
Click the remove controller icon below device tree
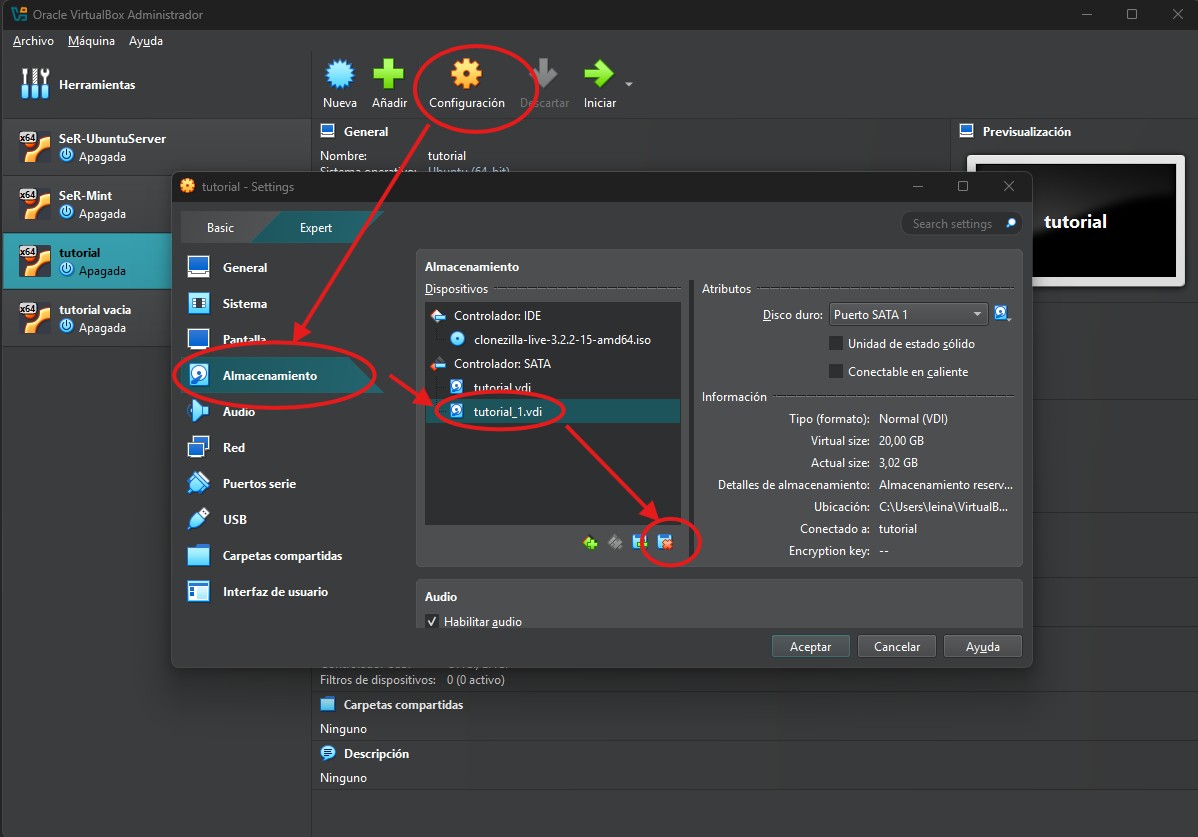[615, 542]
